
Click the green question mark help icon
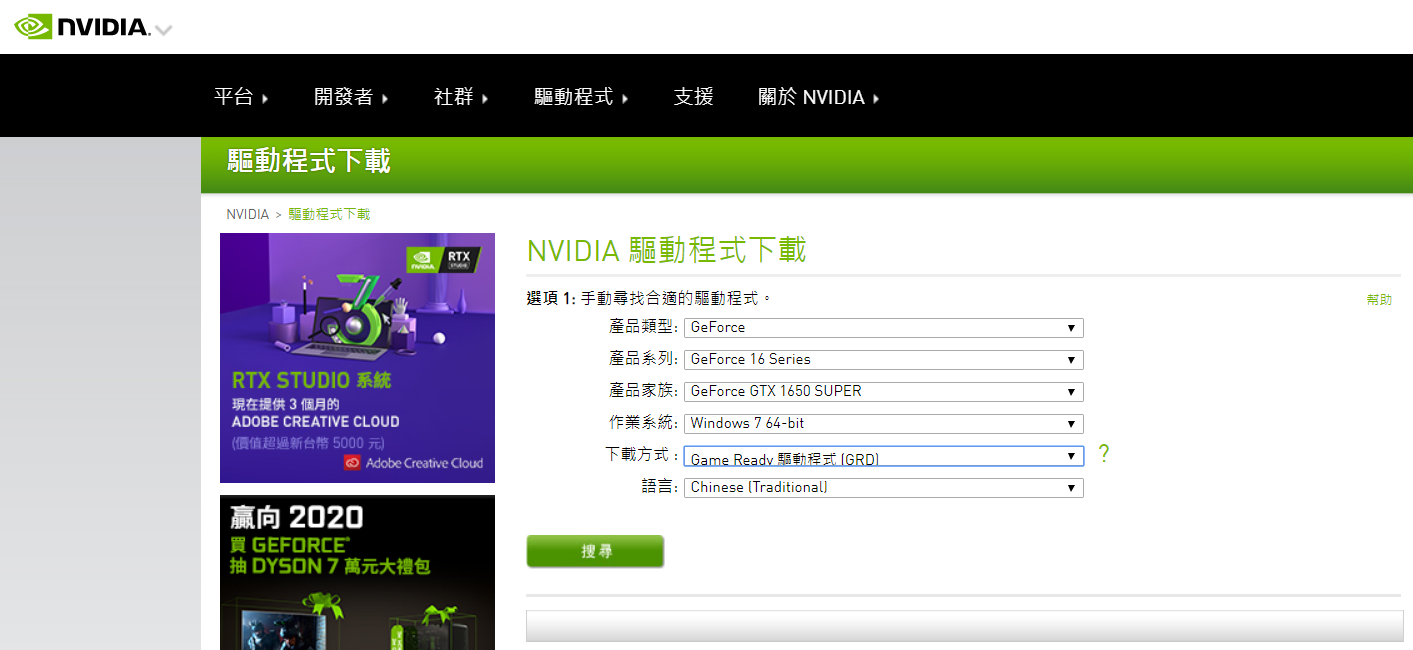pyautogui.click(x=1104, y=454)
